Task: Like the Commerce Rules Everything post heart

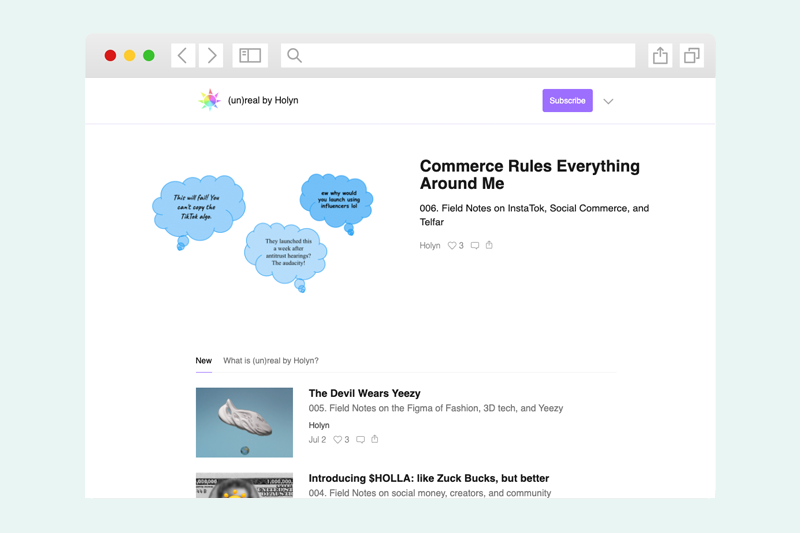Action: (452, 245)
